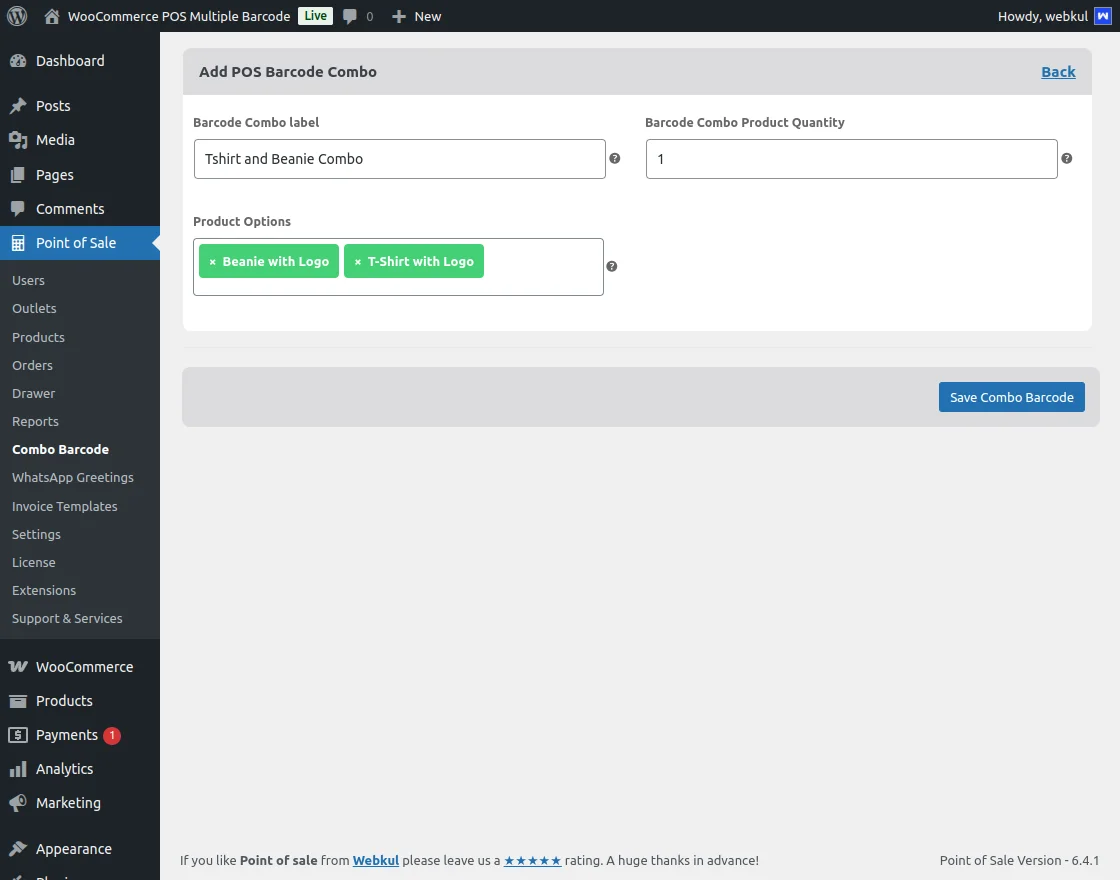Edit the Barcode Combo Product Quantity field

[x=851, y=158]
